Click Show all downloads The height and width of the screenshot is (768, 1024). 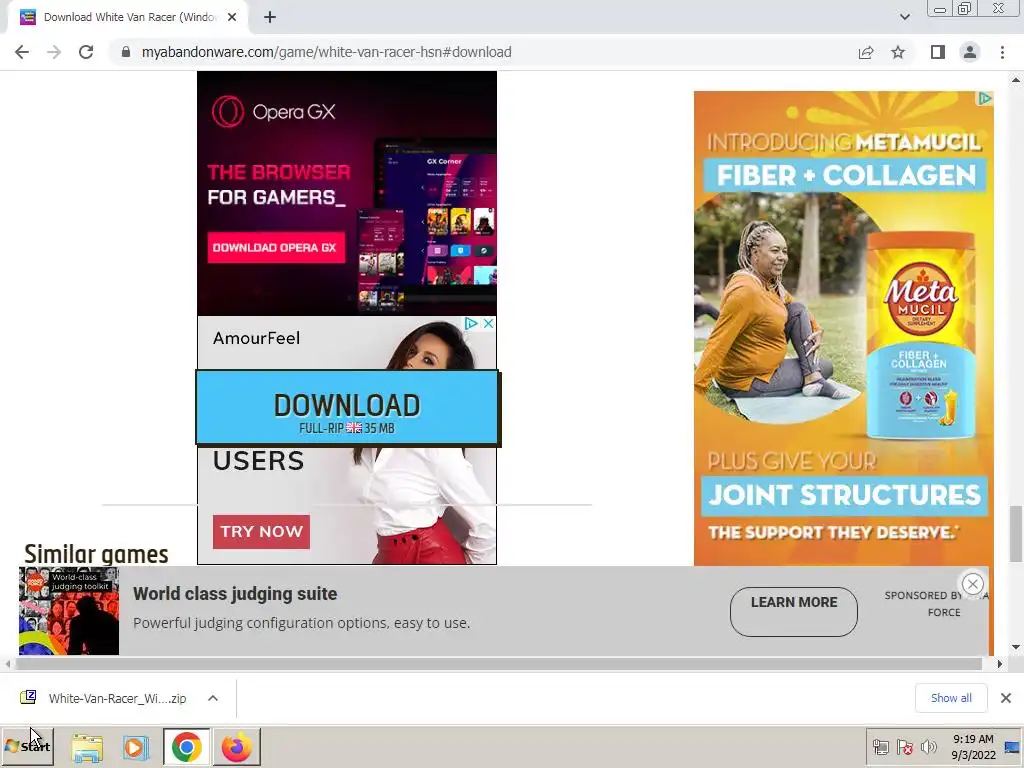click(x=951, y=698)
